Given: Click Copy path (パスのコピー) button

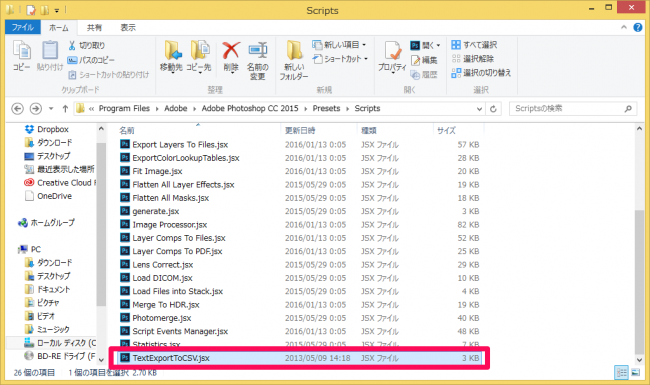Looking at the screenshot, I should 91,60.
